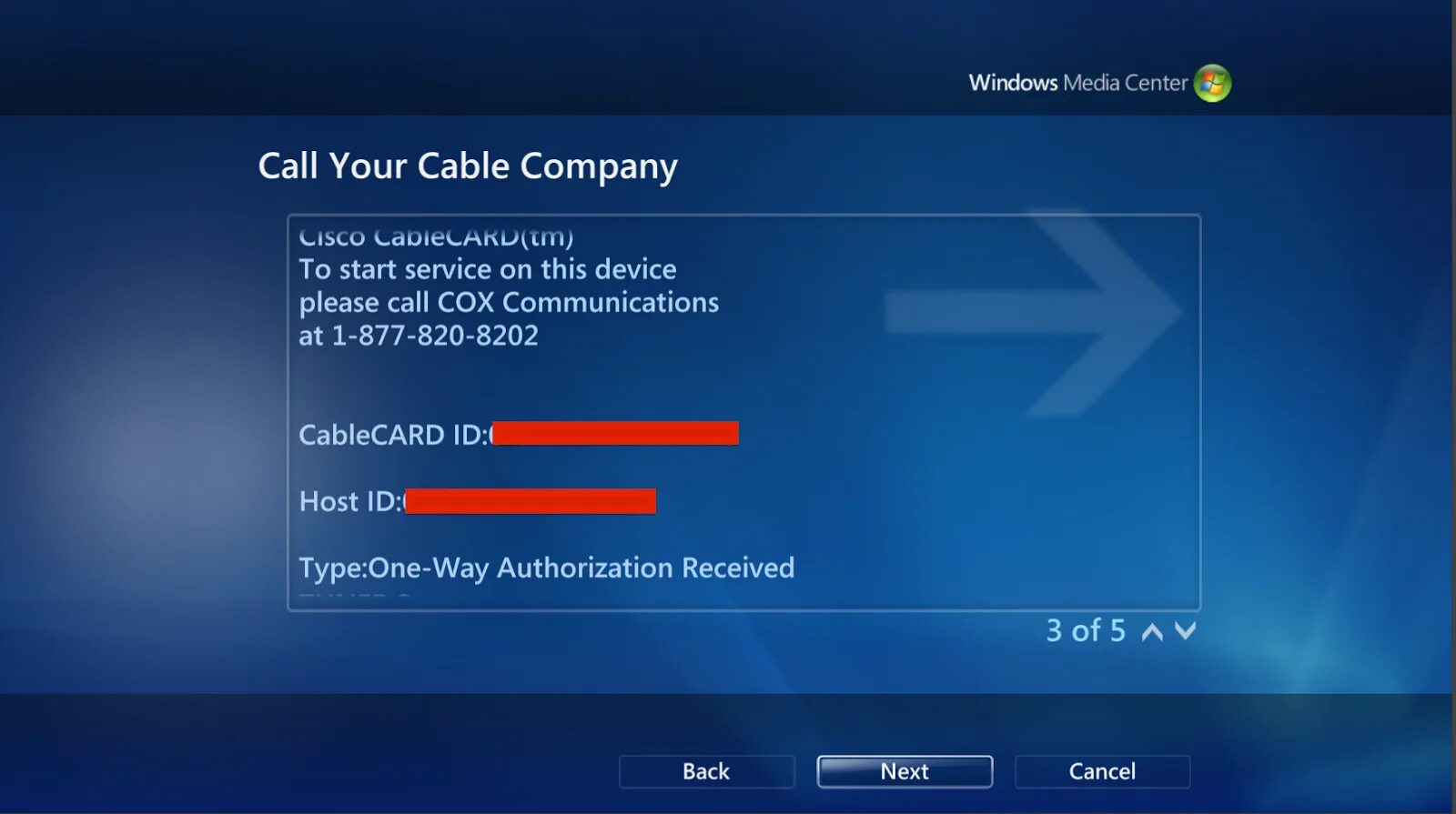This screenshot has height=814, width=1456.
Task: Click the "3 of 5" page indicator
Action: pyautogui.click(x=1086, y=630)
